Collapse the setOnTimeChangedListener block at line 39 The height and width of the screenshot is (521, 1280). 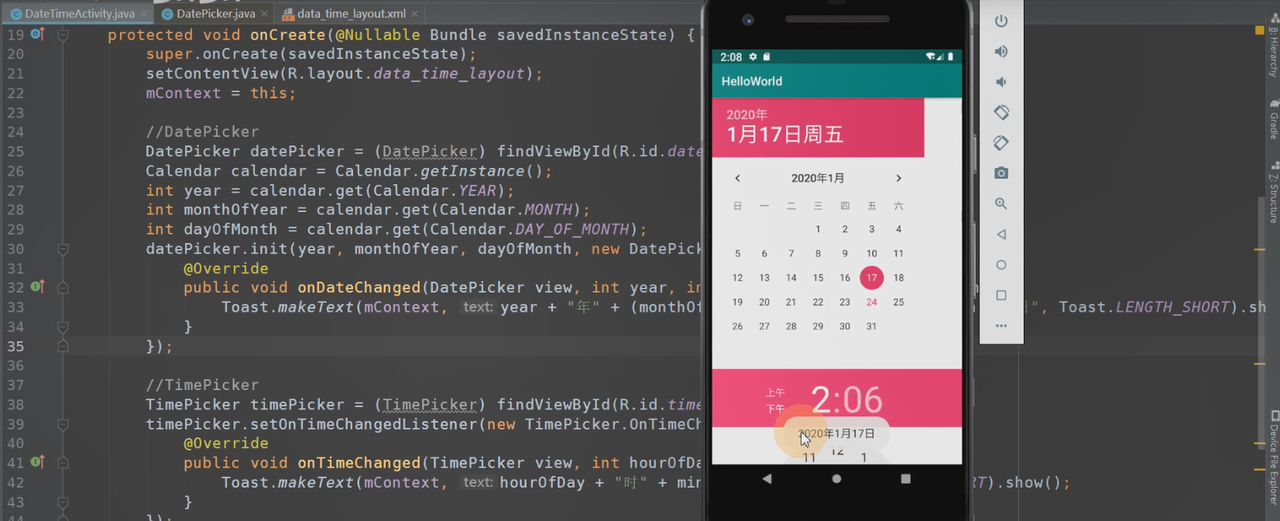pyautogui.click(x=63, y=423)
